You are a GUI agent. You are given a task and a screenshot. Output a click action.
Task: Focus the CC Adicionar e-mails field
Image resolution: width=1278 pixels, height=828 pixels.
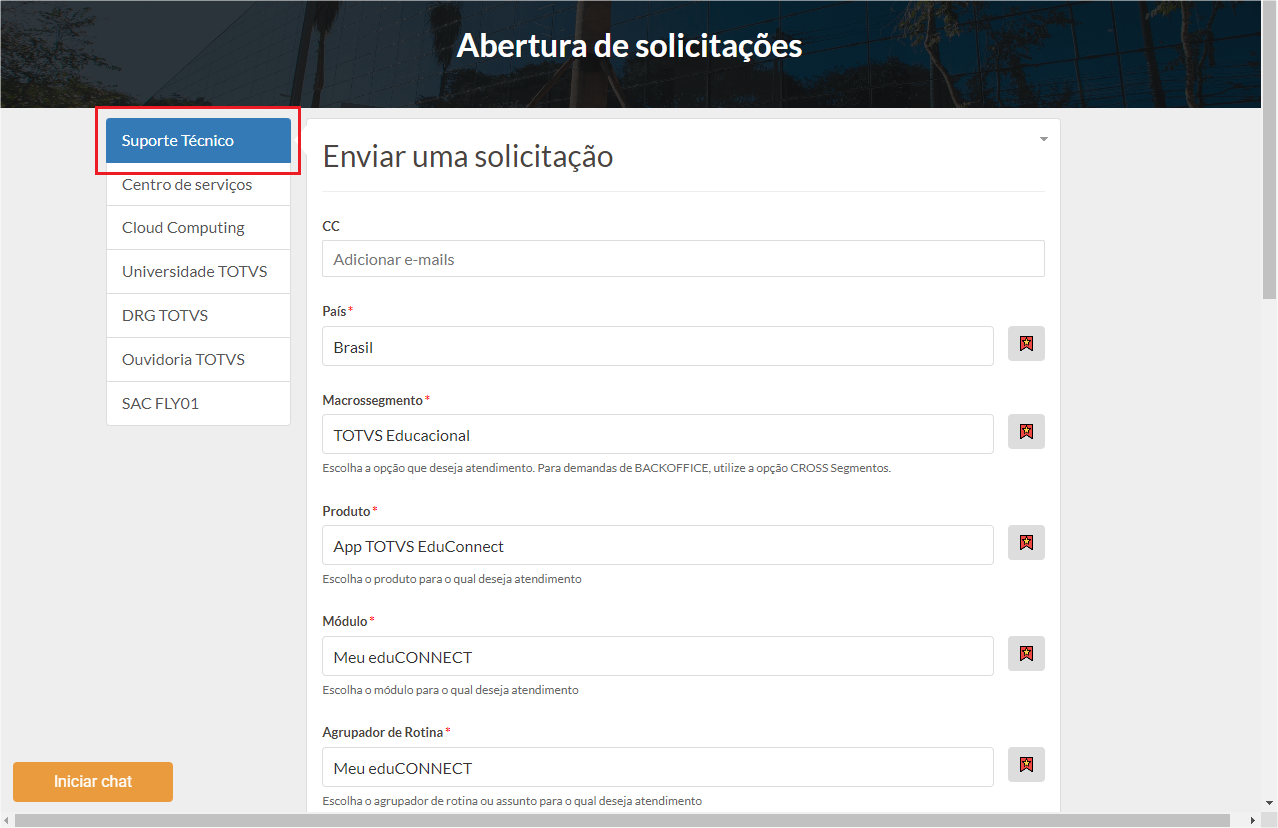click(683, 259)
